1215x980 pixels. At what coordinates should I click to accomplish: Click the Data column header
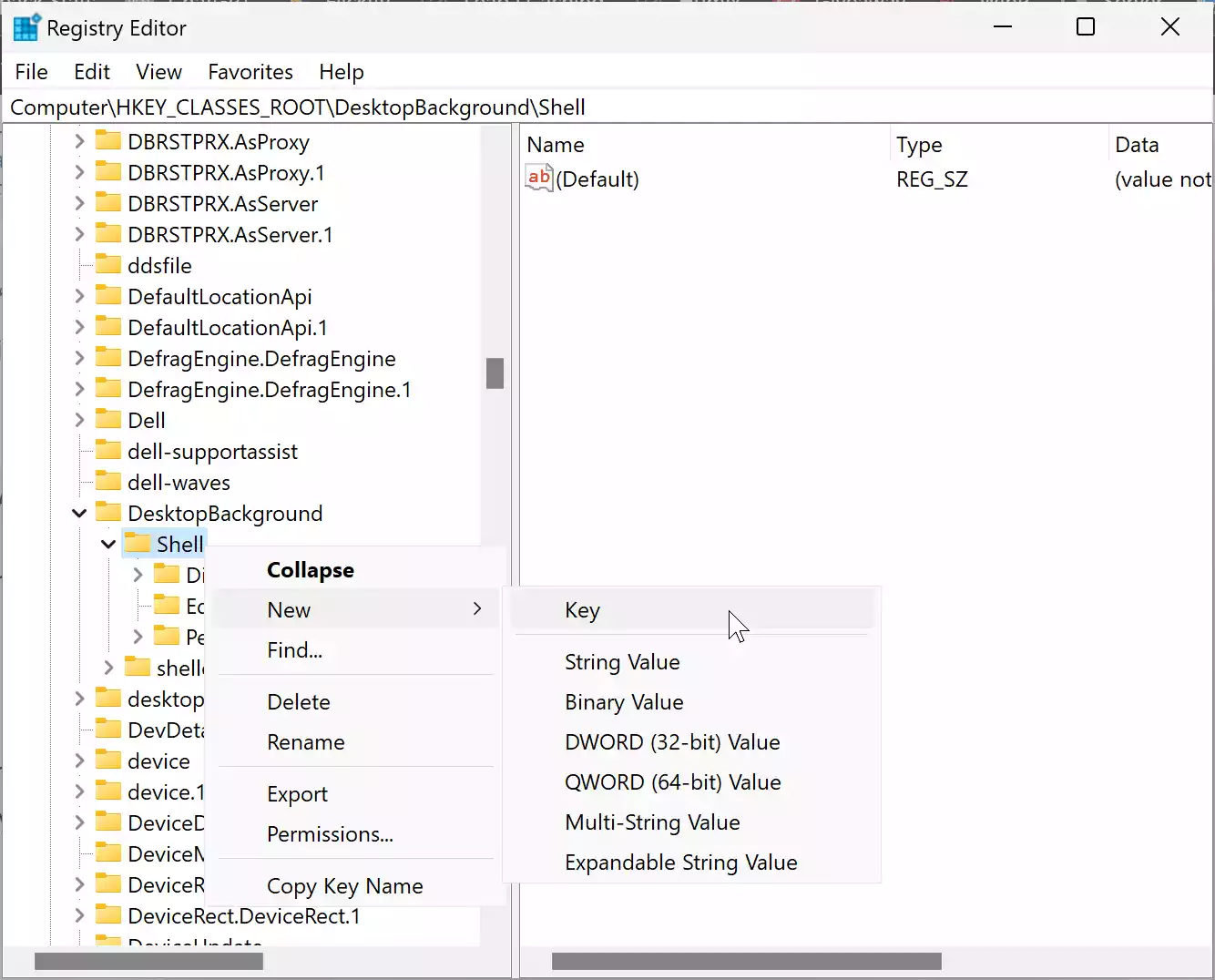pos(1161,145)
